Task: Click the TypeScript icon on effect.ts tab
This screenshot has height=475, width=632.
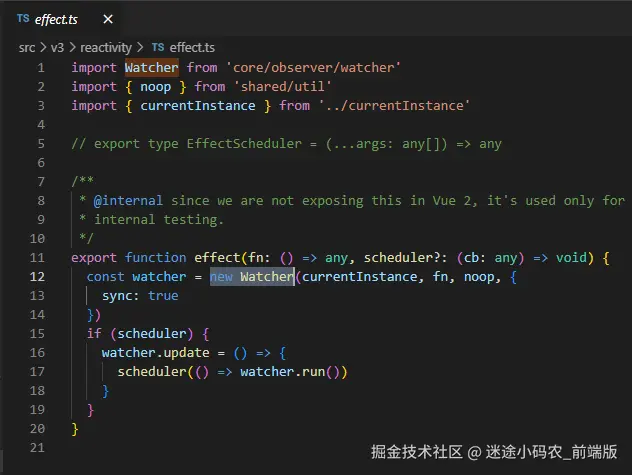Action: click(x=23, y=19)
